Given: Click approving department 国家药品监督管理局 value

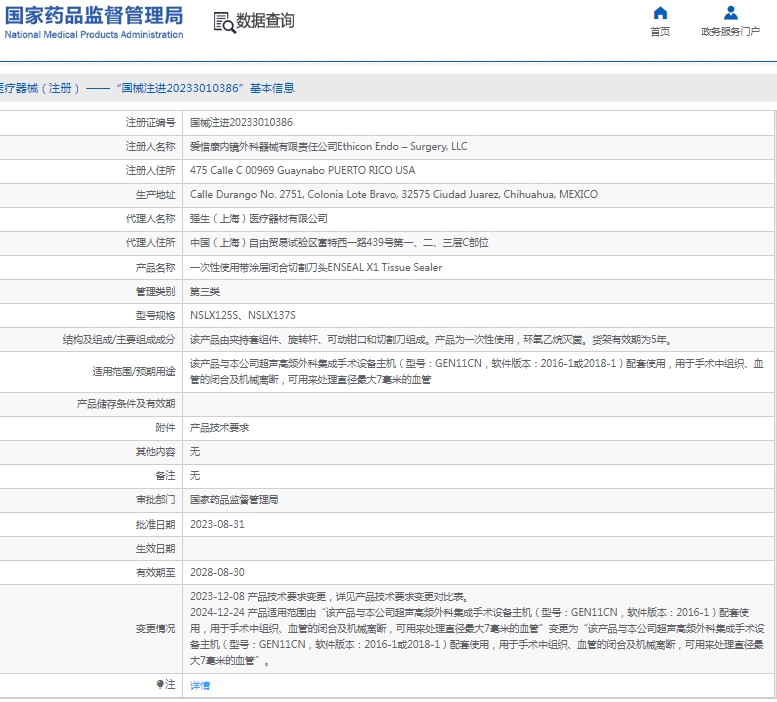Looking at the screenshot, I should (234, 500).
